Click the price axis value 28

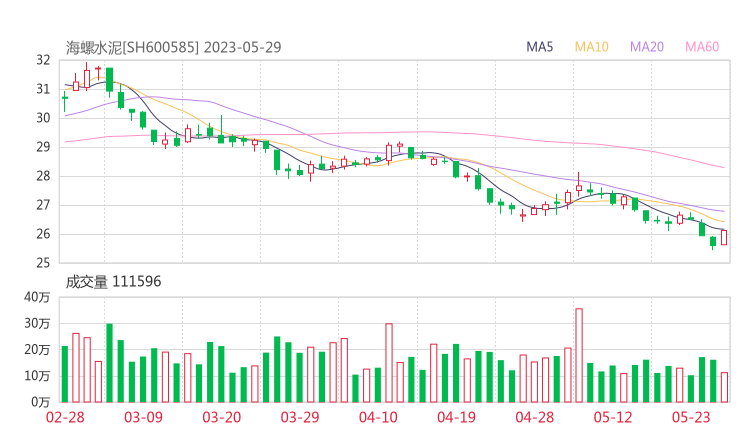(43, 176)
